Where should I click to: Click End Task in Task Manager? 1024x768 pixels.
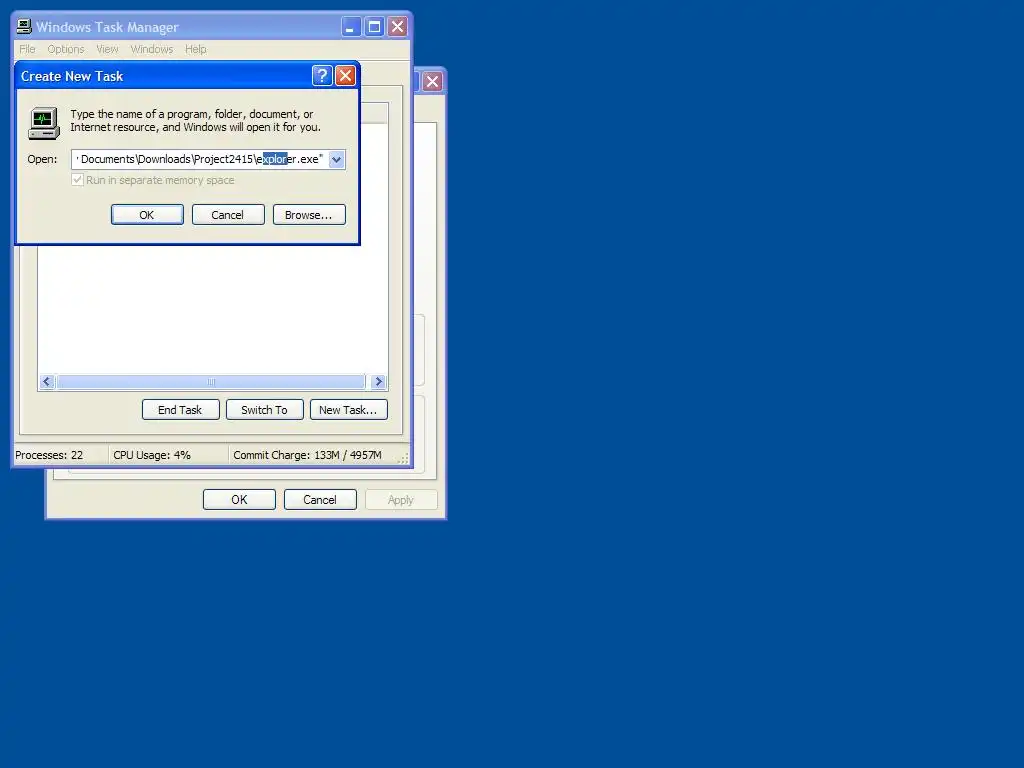click(180, 410)
